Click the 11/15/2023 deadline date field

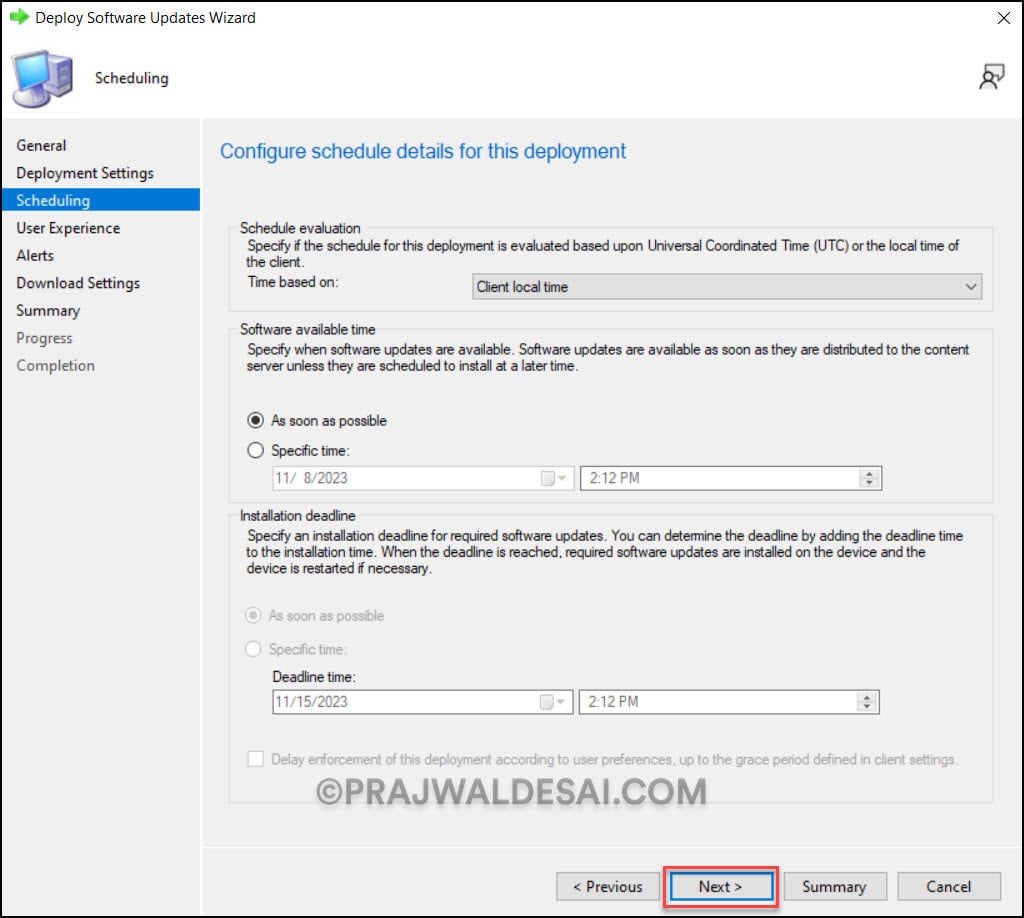pyautogui.click(x=423, y=702)
